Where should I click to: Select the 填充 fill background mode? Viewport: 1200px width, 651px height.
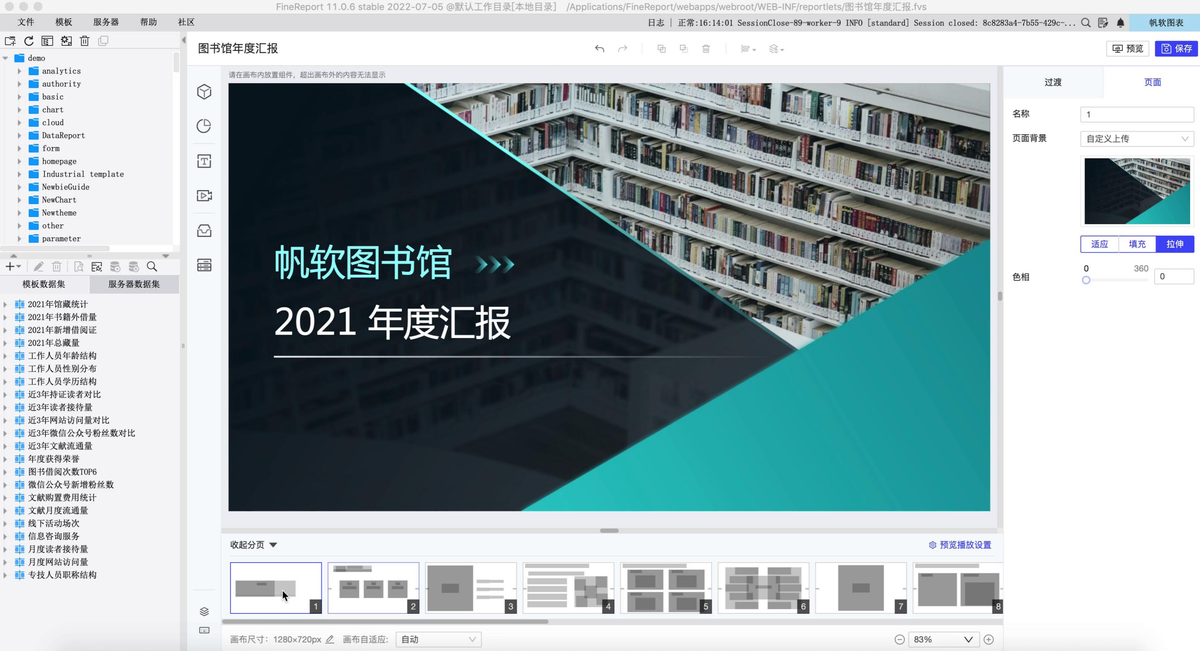pyautogui.click(x=1137, y=244)
